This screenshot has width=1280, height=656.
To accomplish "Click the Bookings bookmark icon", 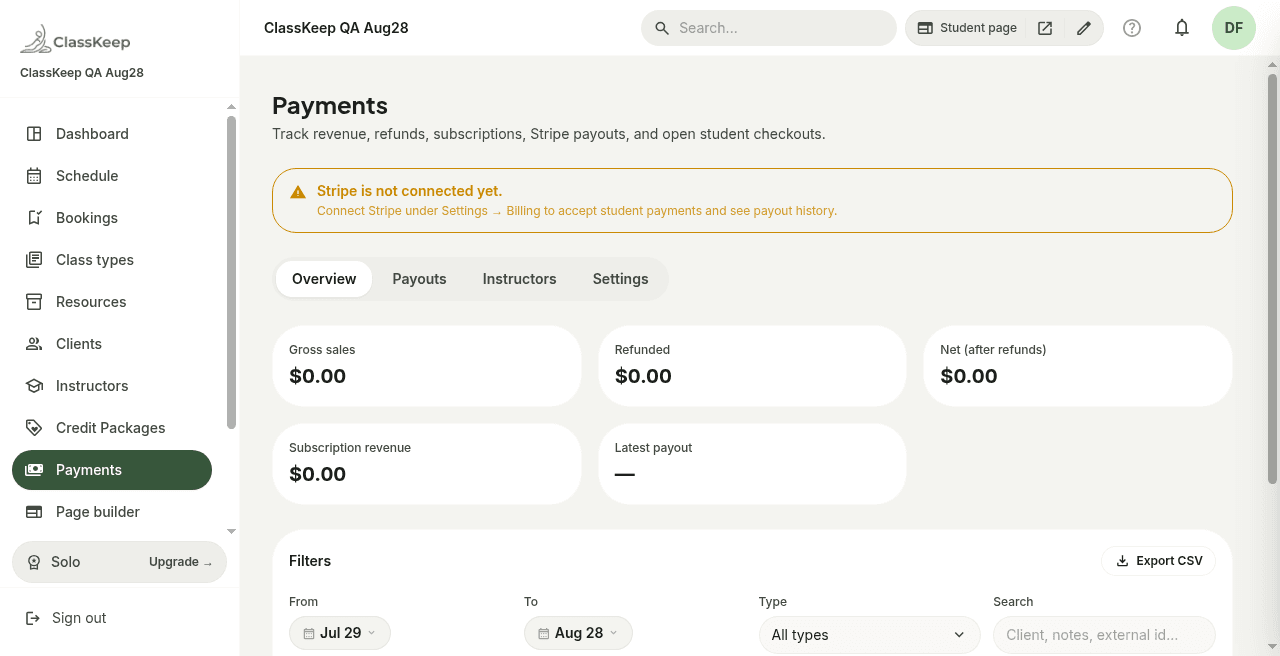I will pos(34,218).
